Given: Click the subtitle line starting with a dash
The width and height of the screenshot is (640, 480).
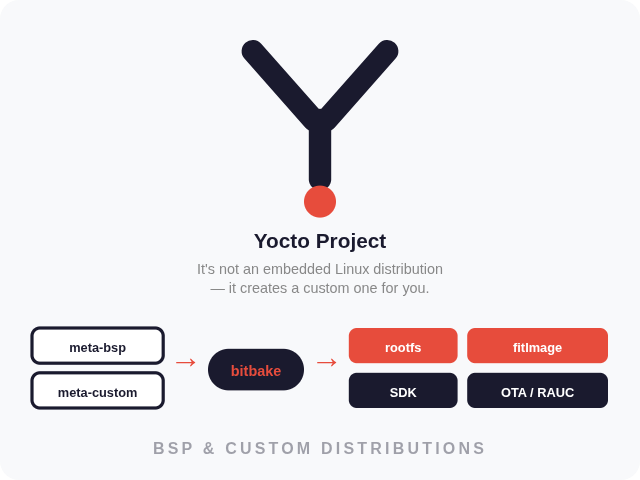Looking at the screenshot, I should [x=320, y=288].
